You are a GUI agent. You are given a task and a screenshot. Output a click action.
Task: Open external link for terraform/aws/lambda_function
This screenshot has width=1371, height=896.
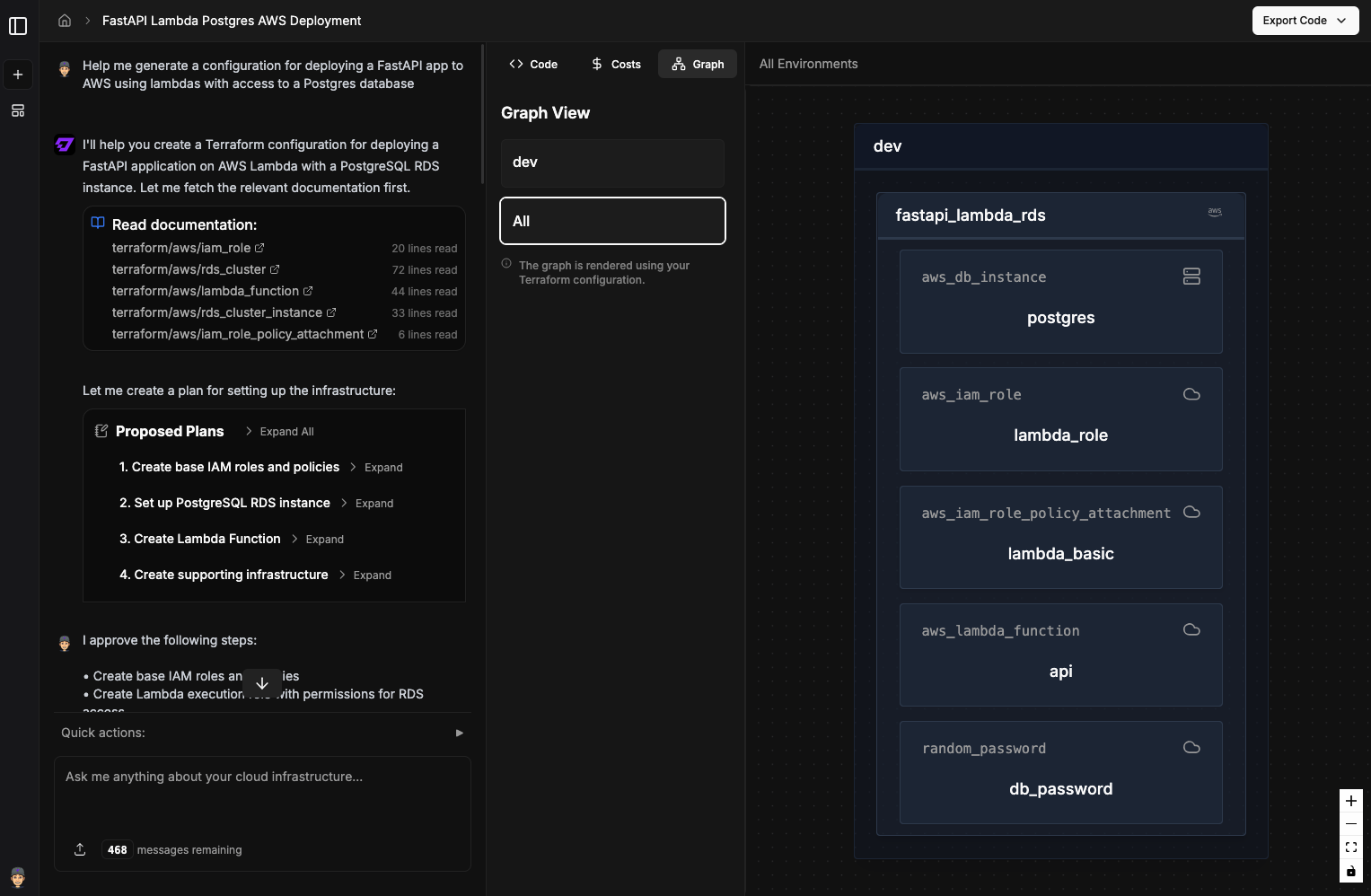[308, 291]
